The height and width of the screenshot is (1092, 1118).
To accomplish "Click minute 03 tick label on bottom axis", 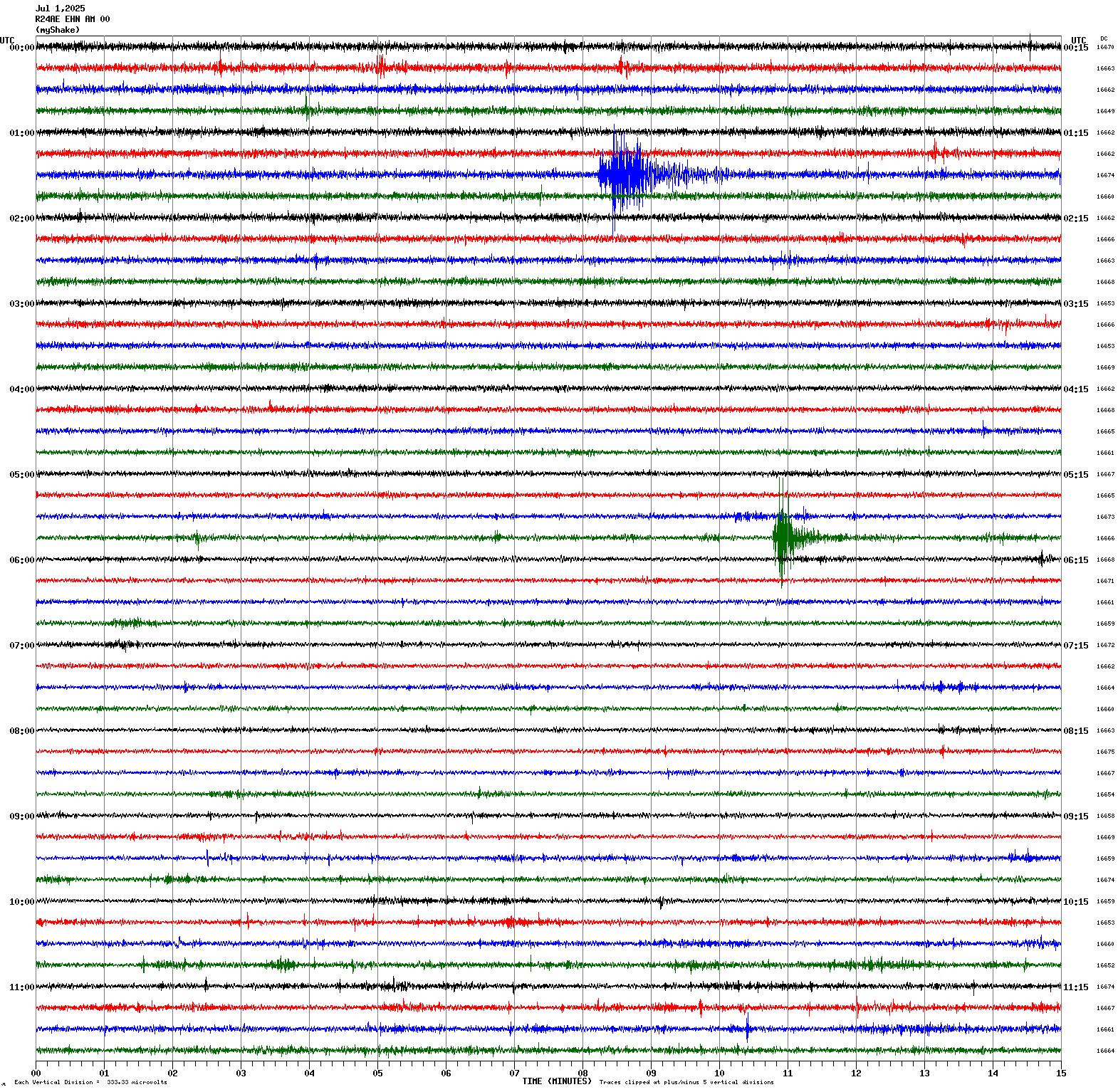I will 241,1073.
